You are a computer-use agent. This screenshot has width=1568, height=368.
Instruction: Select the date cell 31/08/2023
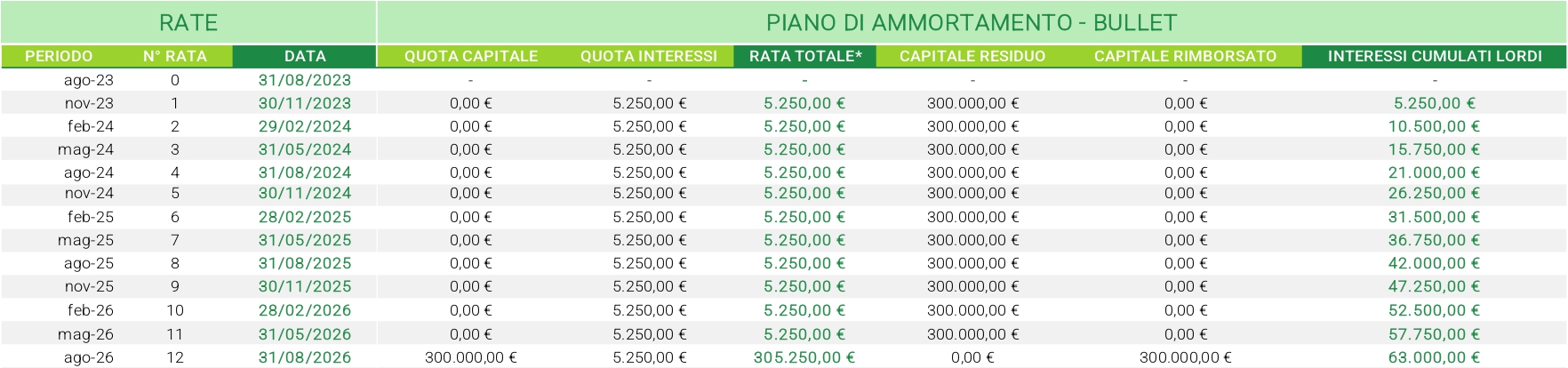click(305, 80)
